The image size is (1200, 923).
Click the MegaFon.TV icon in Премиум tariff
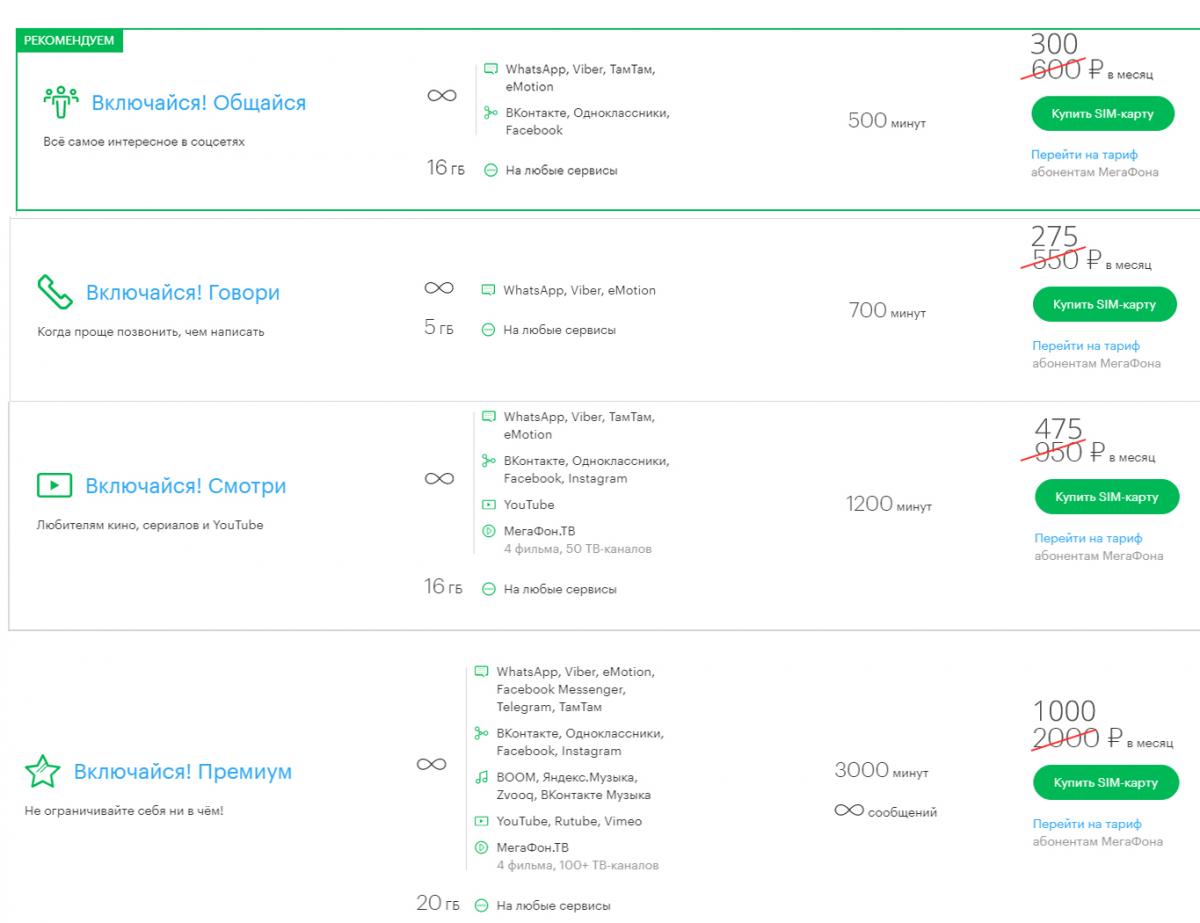coord(482,847)
